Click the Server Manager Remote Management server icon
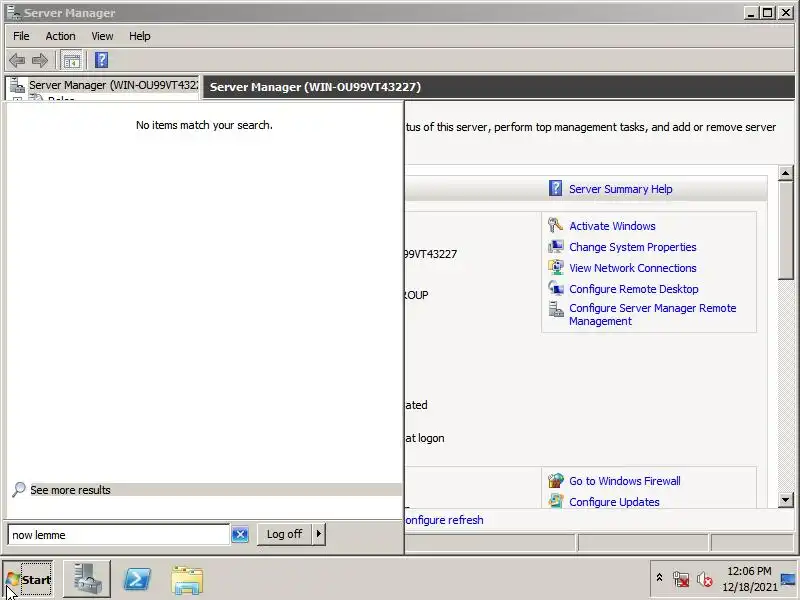 click(x=555, y=309)
